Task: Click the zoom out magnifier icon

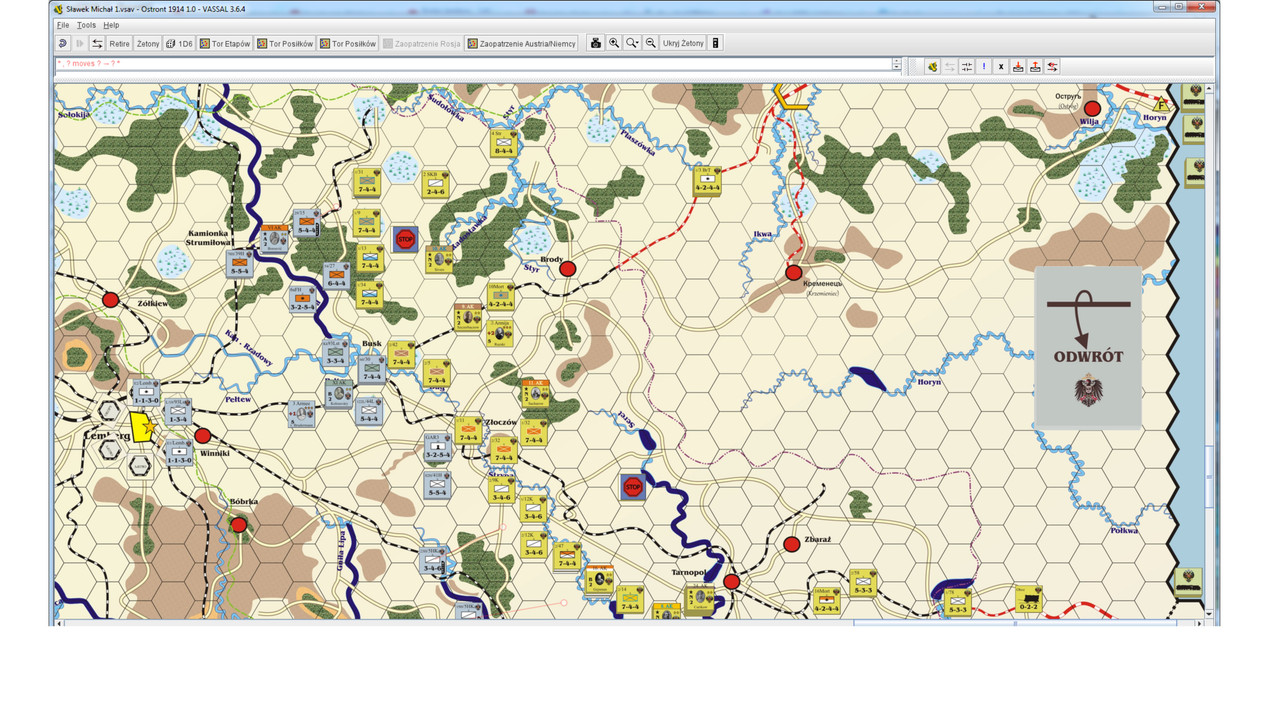Action: (x=651, y=43)
